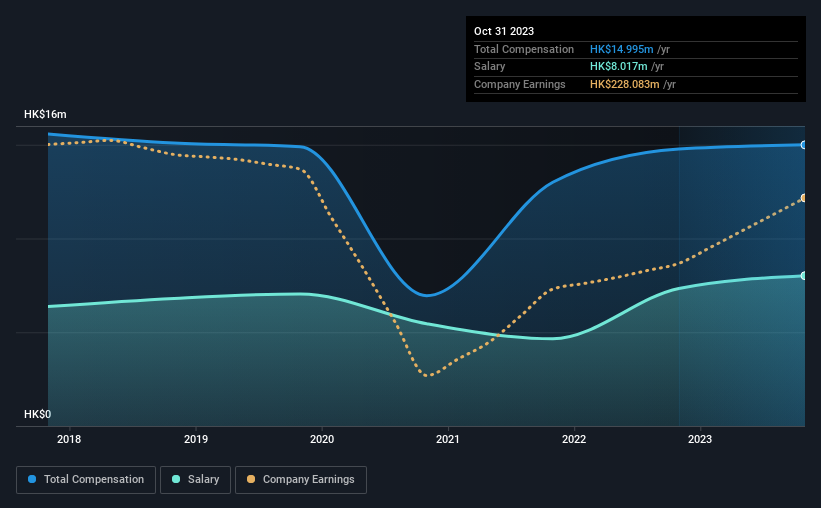
Task: Click the orange Company Earnings legend dot
Action: [251, 479]
